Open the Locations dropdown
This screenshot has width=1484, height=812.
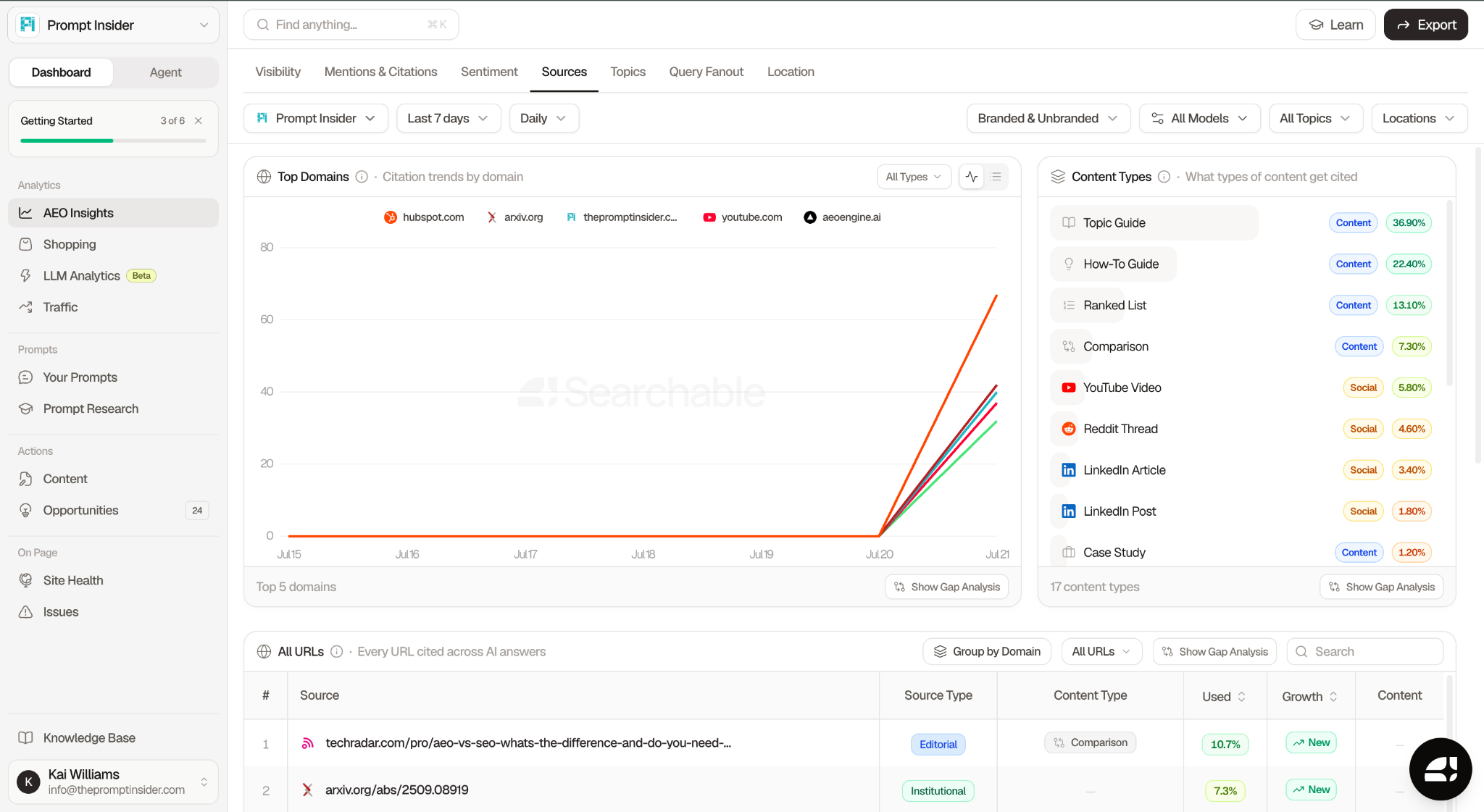click(1420, 118)
